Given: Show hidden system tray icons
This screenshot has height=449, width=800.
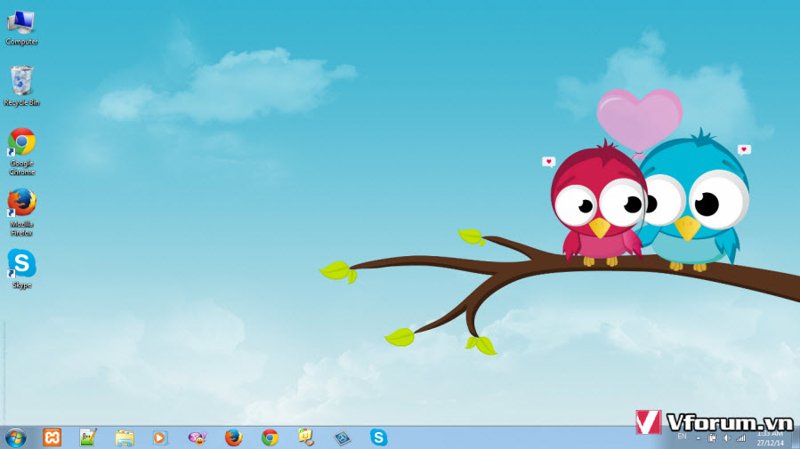Looking at the screenshot, I should pyautogui.click(x=698, y=438).
